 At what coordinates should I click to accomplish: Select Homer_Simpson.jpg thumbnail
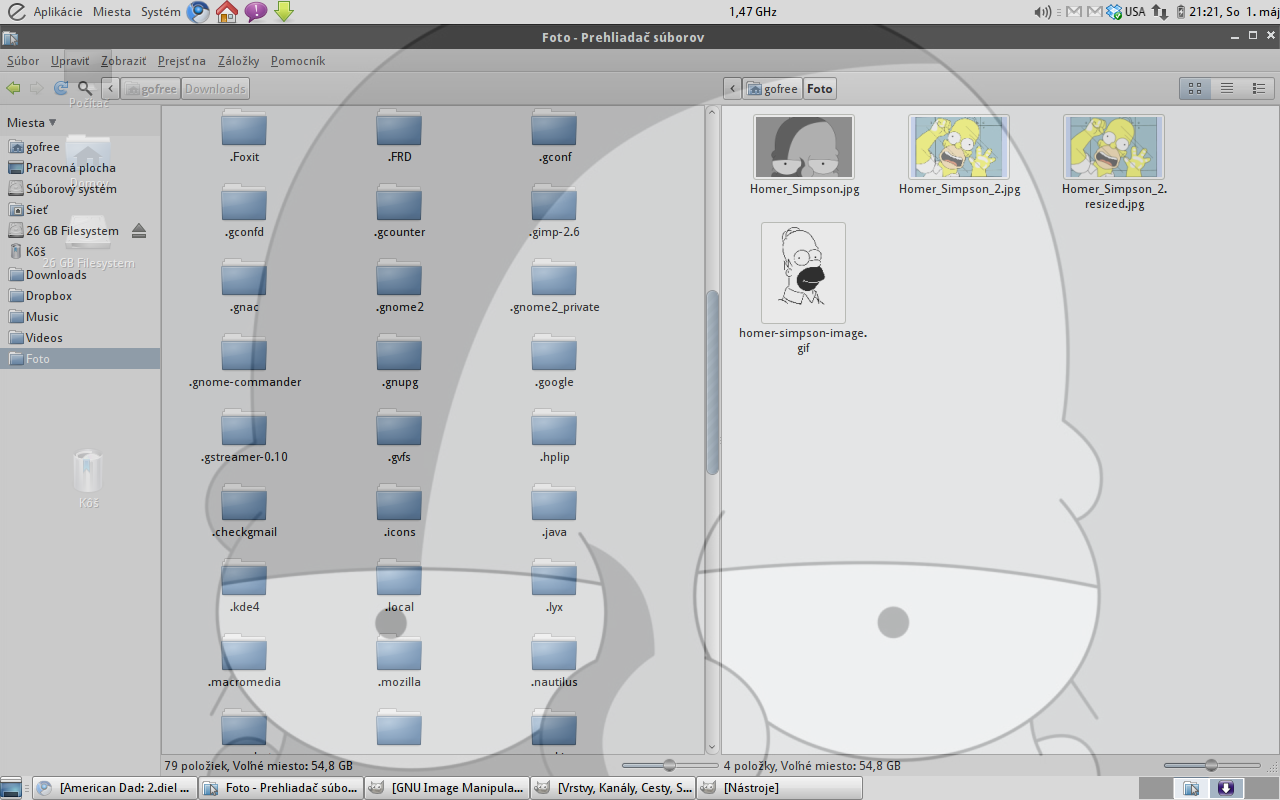click(804, 147)
